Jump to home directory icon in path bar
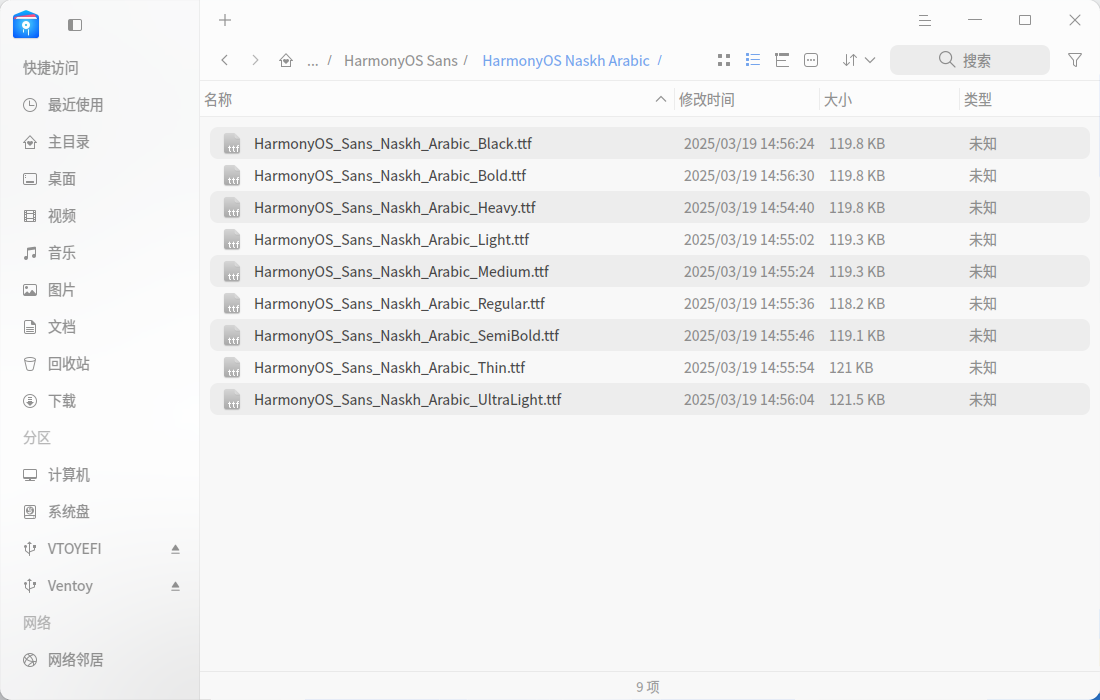 [x=286, y=60]
